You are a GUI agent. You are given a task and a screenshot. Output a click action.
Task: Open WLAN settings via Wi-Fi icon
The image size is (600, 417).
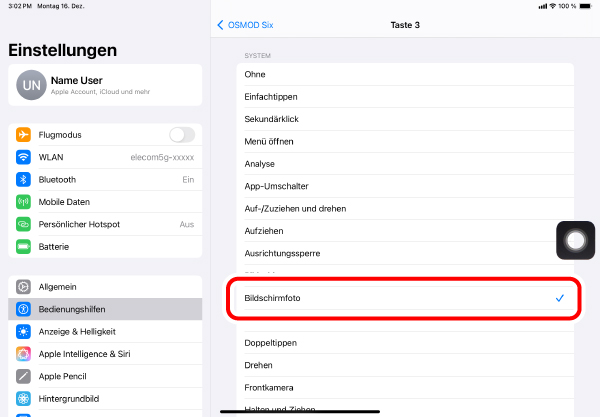click(23, 157)
